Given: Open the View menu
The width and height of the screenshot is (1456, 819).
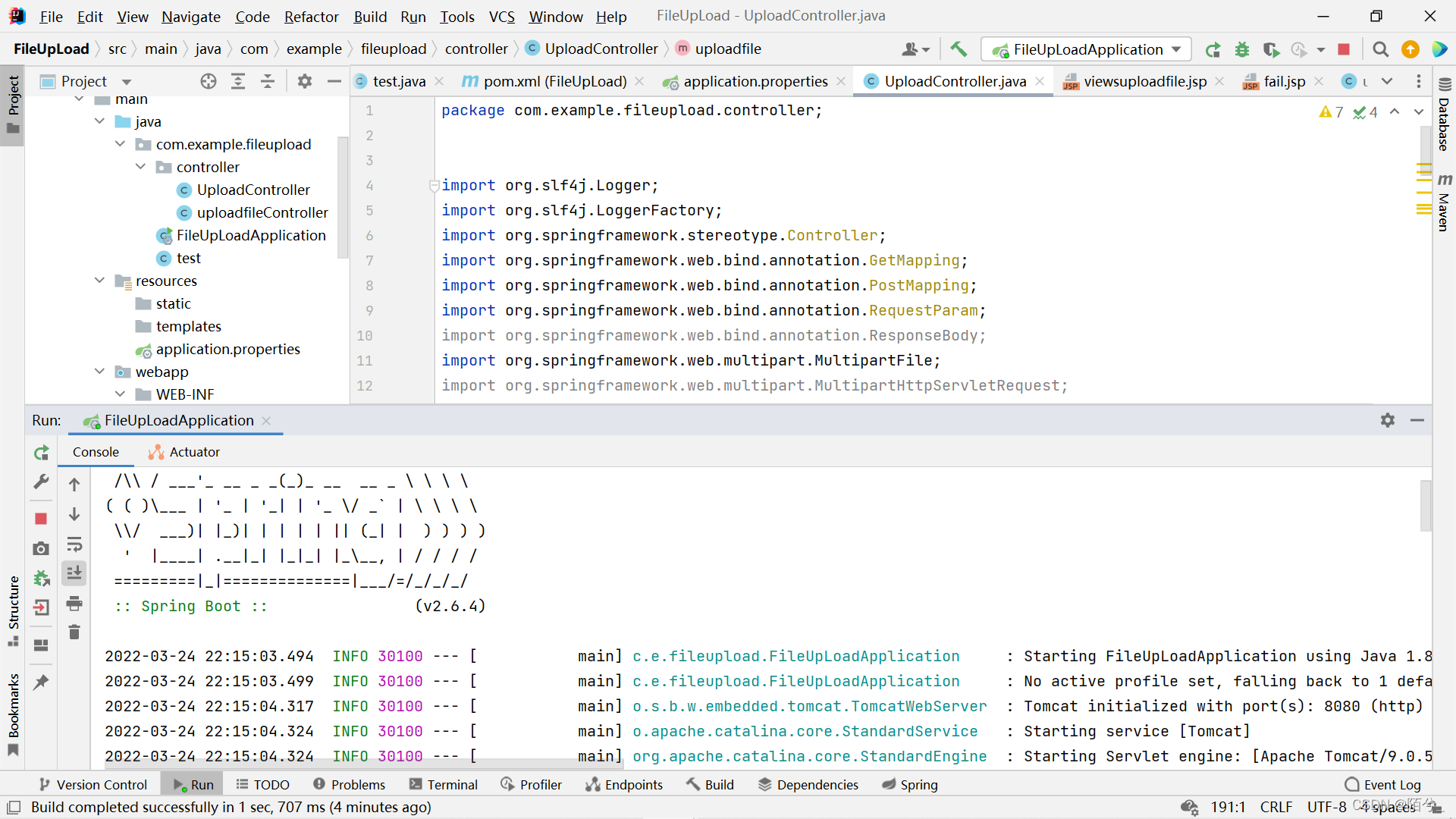Looking at the screenshot, I should point(133,15).
